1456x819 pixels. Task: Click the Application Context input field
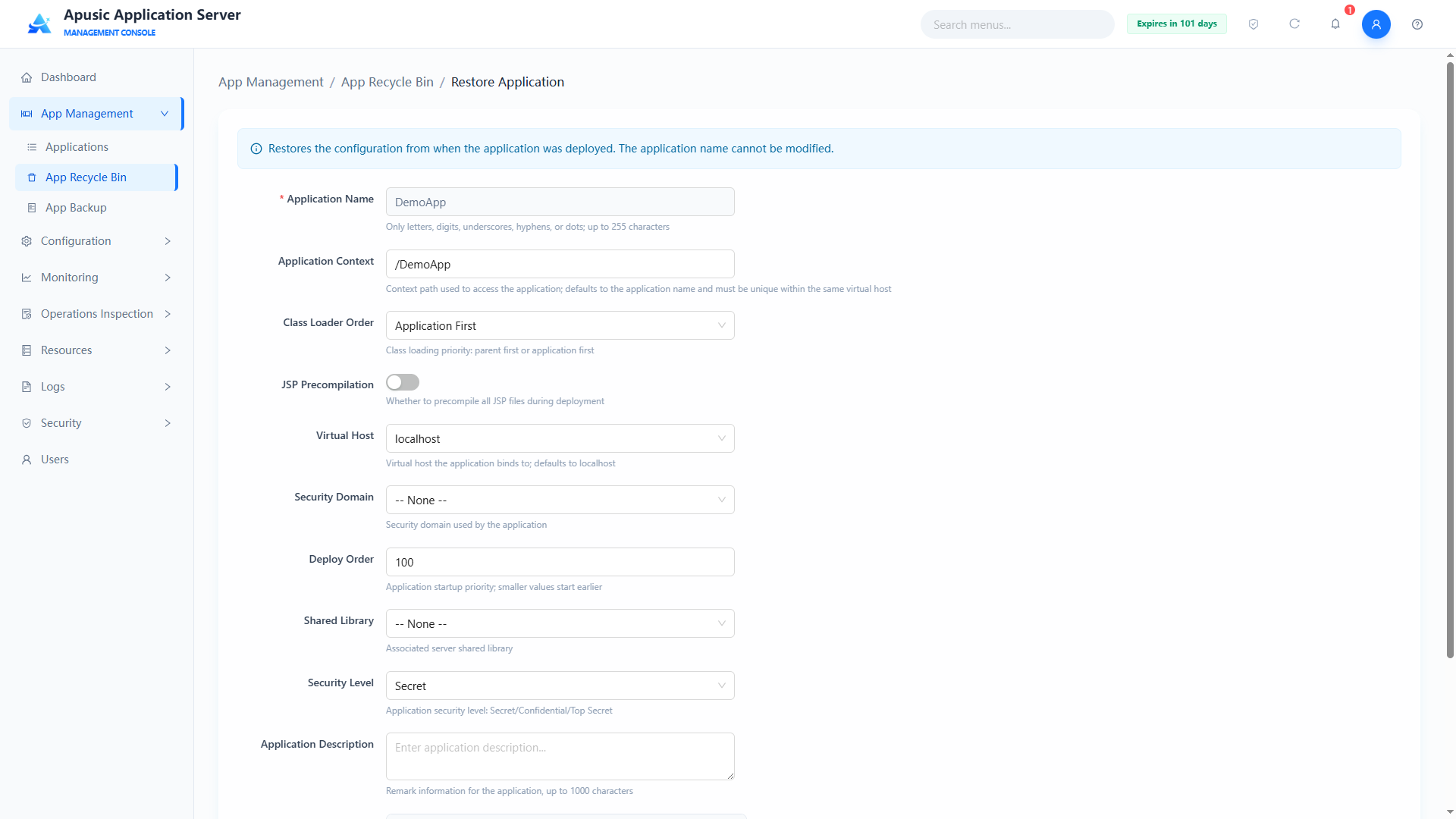pyautogui.click(x=560, y=264)
